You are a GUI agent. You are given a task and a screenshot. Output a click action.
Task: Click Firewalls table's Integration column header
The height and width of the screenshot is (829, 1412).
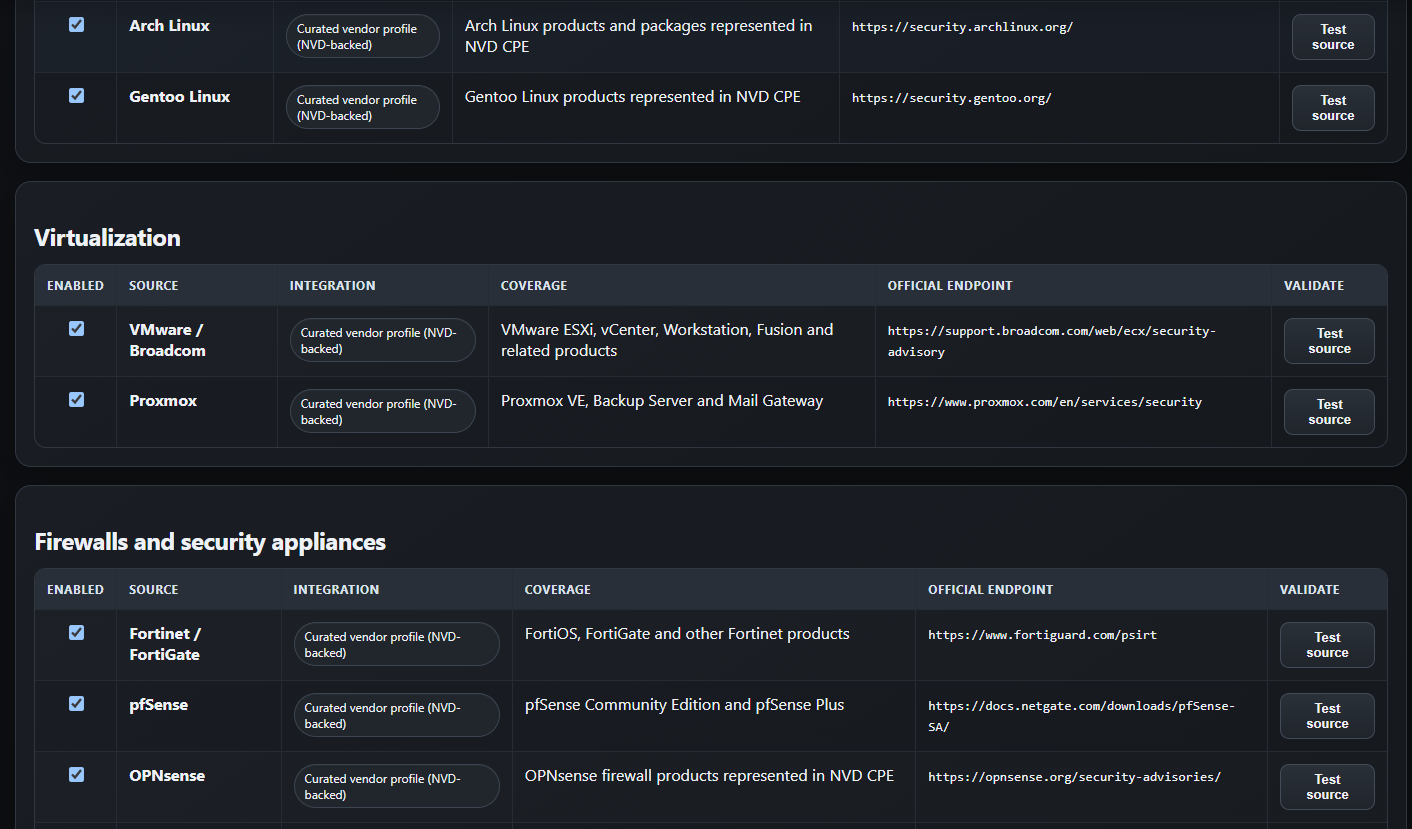click(336, 590)
